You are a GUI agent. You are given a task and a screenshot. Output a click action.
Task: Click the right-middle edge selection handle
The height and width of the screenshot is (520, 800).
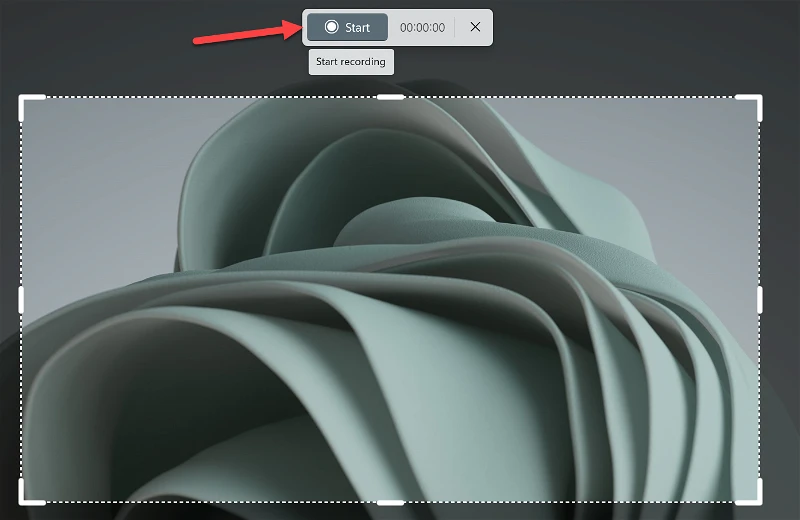(760, 300)
